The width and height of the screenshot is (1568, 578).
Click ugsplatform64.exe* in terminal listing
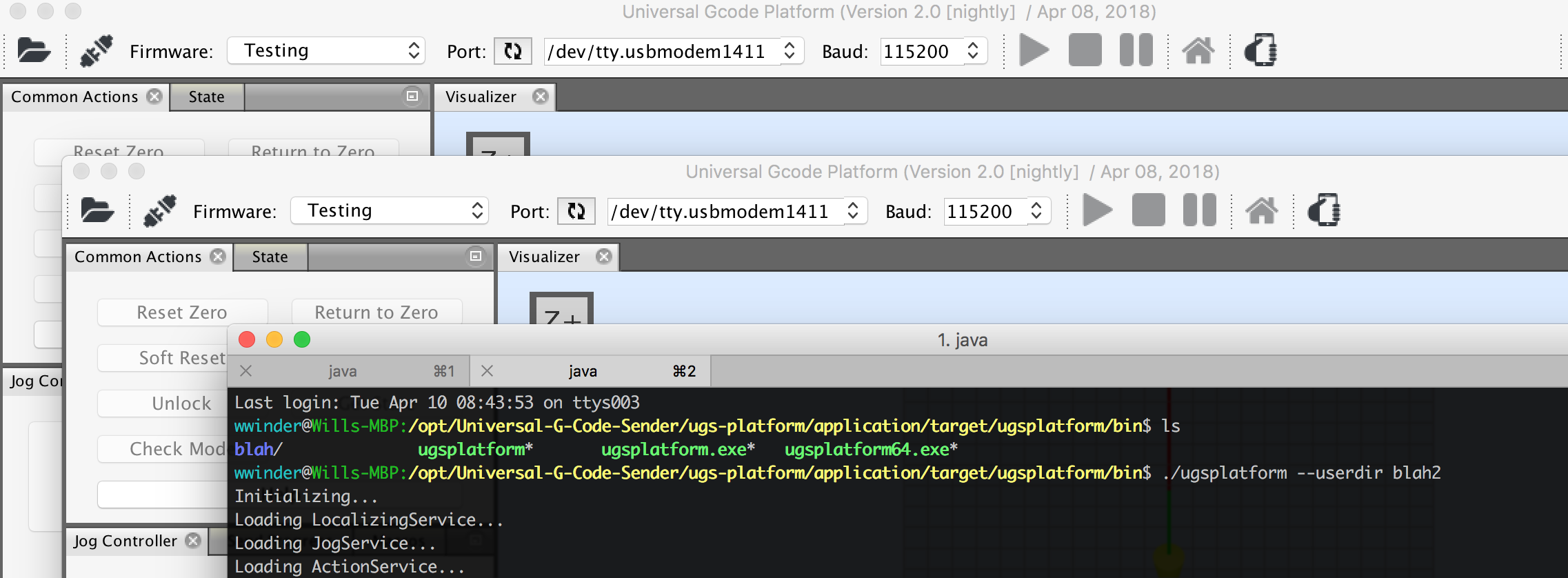tap(871, 449)
